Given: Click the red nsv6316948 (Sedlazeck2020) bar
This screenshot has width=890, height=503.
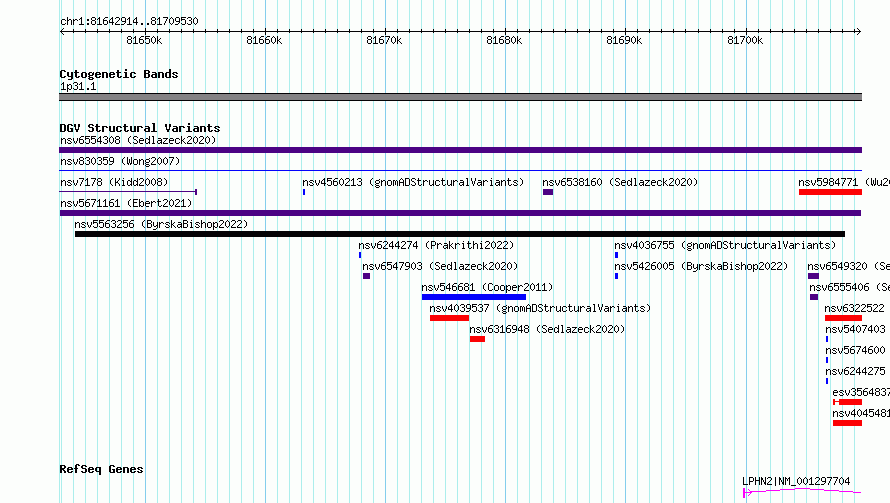Looking at the screenshot, I should (x=477, y=339).
